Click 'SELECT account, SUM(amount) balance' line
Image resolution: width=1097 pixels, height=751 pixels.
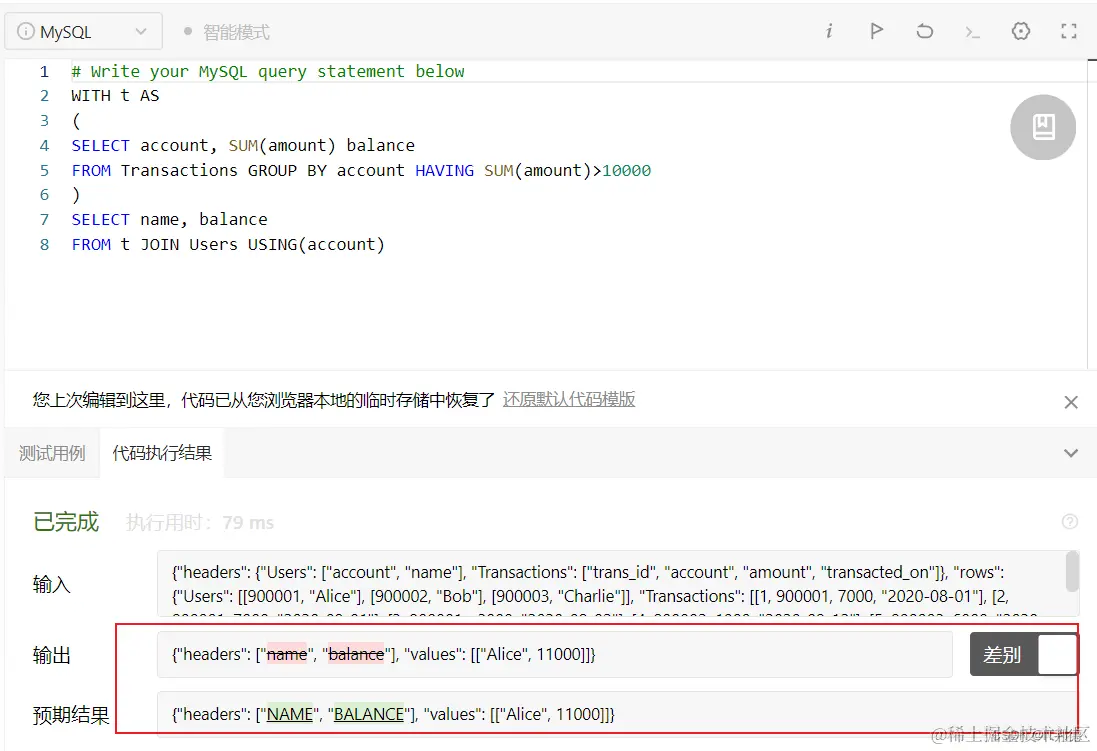click(x=243, y=146)
